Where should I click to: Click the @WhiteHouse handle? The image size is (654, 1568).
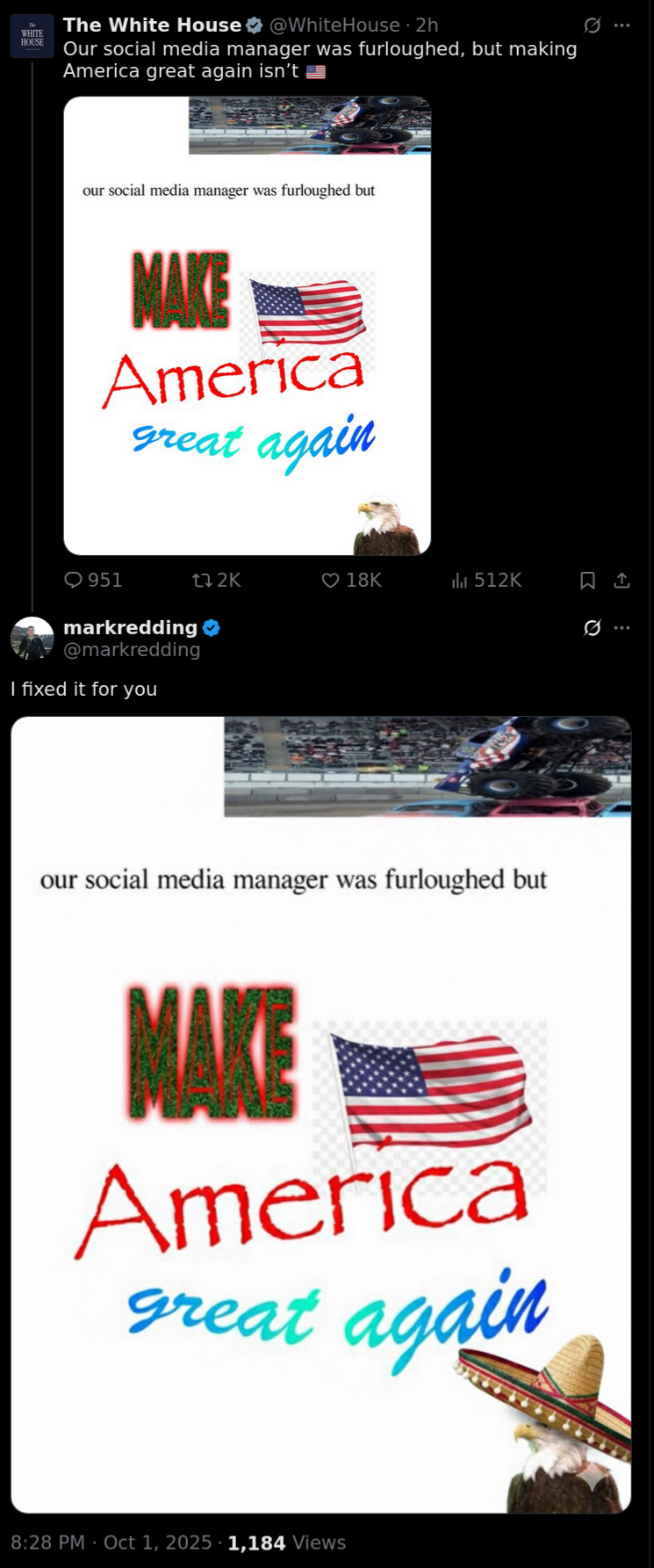(x=334, y=25)
